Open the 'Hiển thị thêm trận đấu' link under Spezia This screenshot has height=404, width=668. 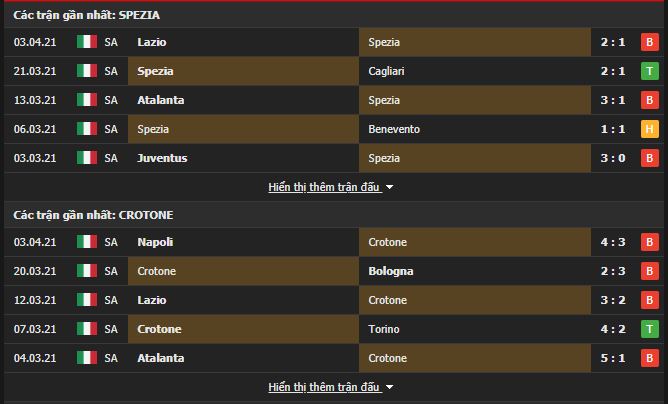(x=324, y=187)
